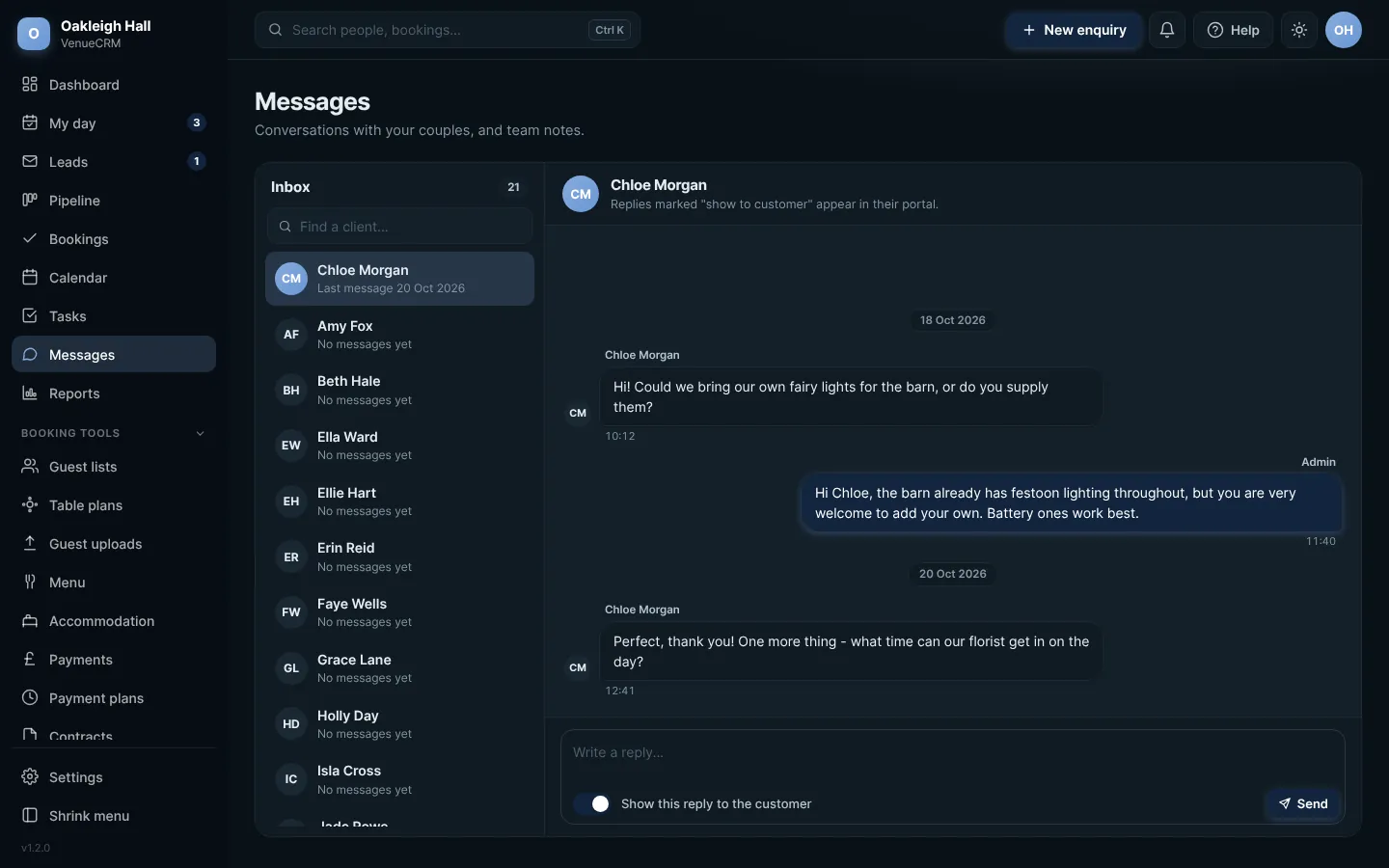The width and height of the screenshot is (1389, 868).
Task: Click the Shrink menu panel icon
Action: 30,815
